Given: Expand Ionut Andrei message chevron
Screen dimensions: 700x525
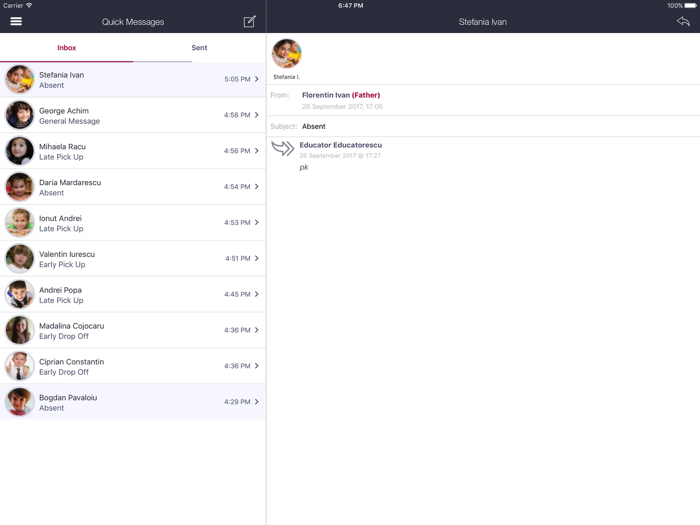Looking at the screenshot, I should pyautogui.click(x=257, y=222).
